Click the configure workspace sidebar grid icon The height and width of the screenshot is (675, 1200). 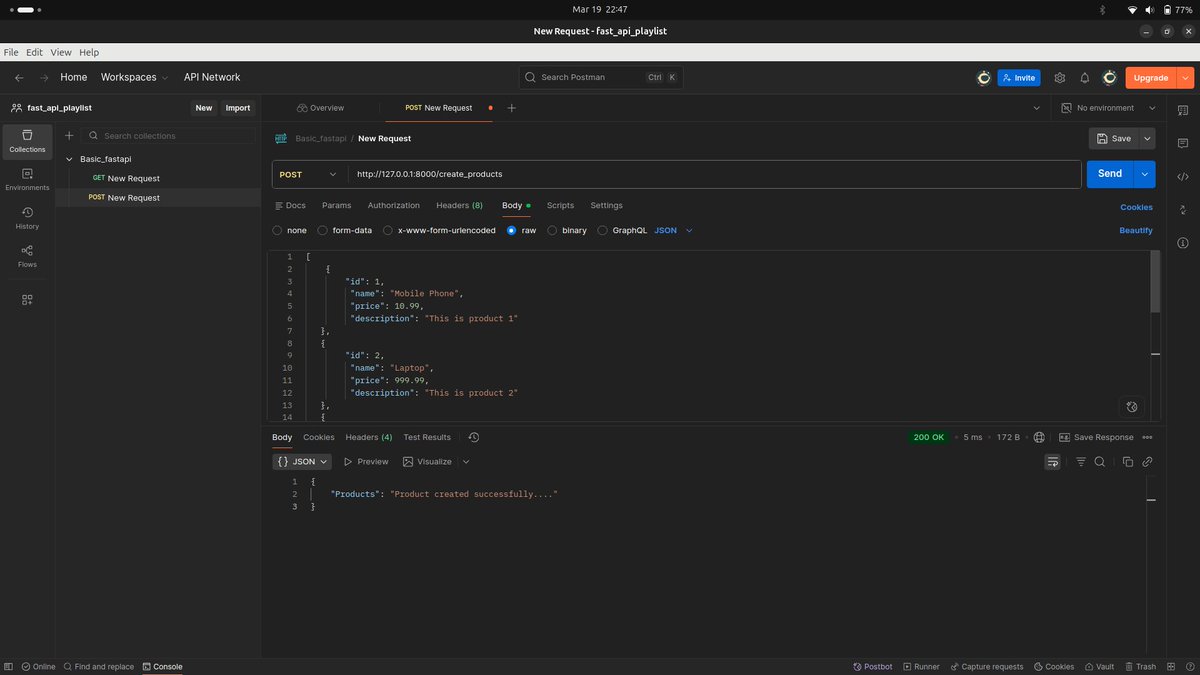click(x=27, y=300)
